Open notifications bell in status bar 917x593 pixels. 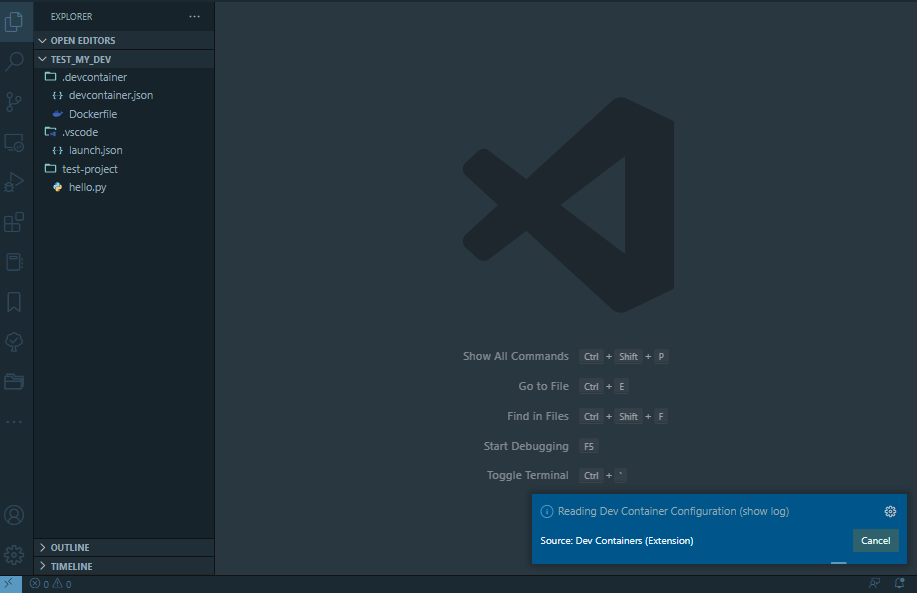(899, 583)
